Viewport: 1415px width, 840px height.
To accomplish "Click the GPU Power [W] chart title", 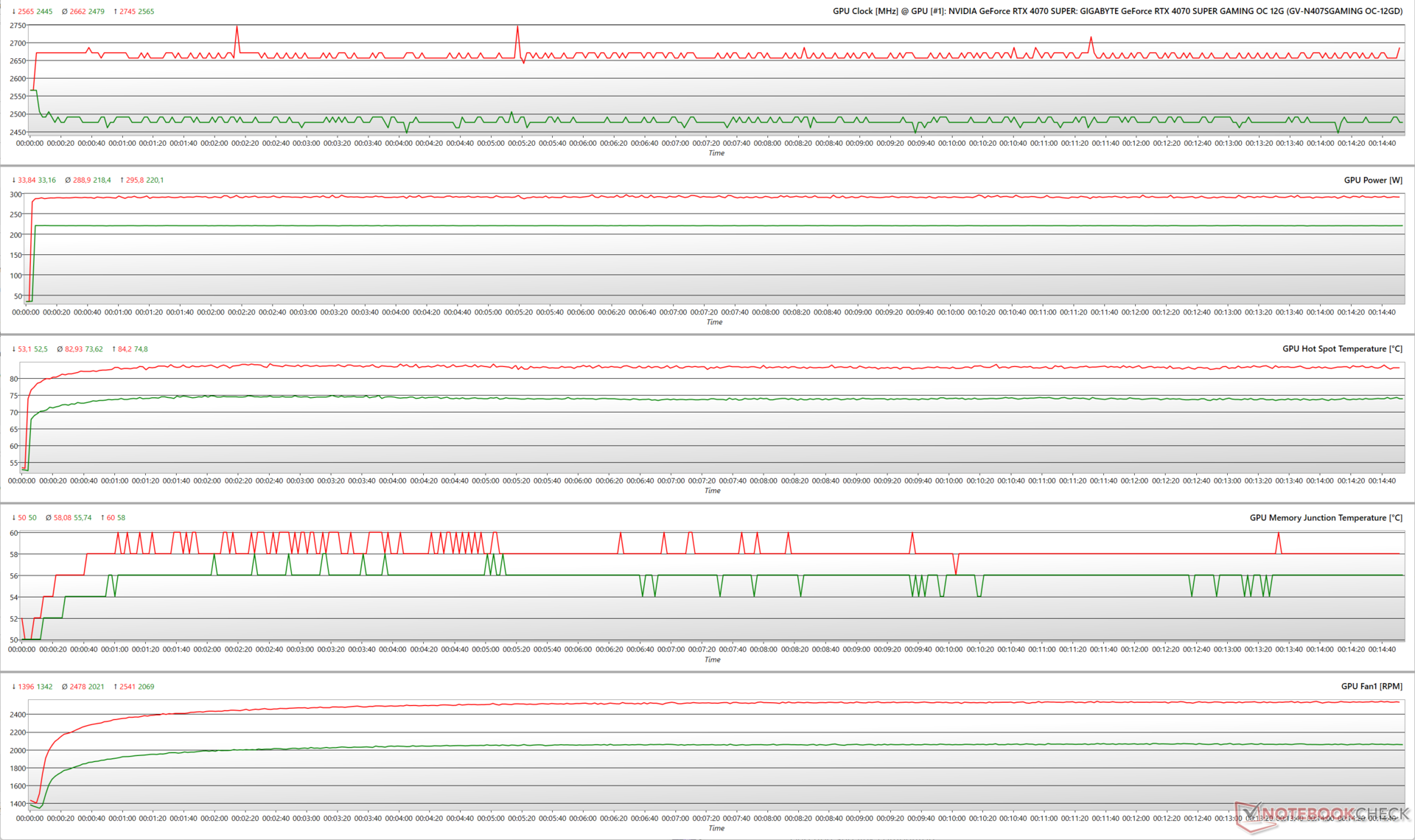I will click(x=1372, y=181).
